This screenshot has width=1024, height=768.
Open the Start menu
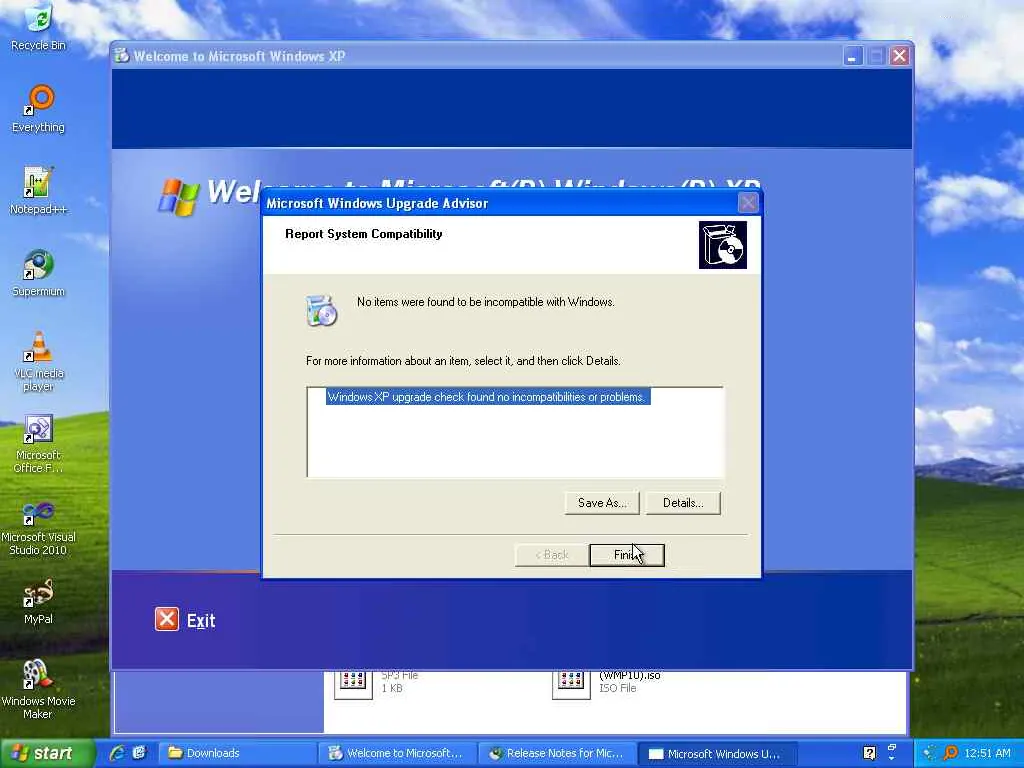pyautogui.click(x=48, y=753)
